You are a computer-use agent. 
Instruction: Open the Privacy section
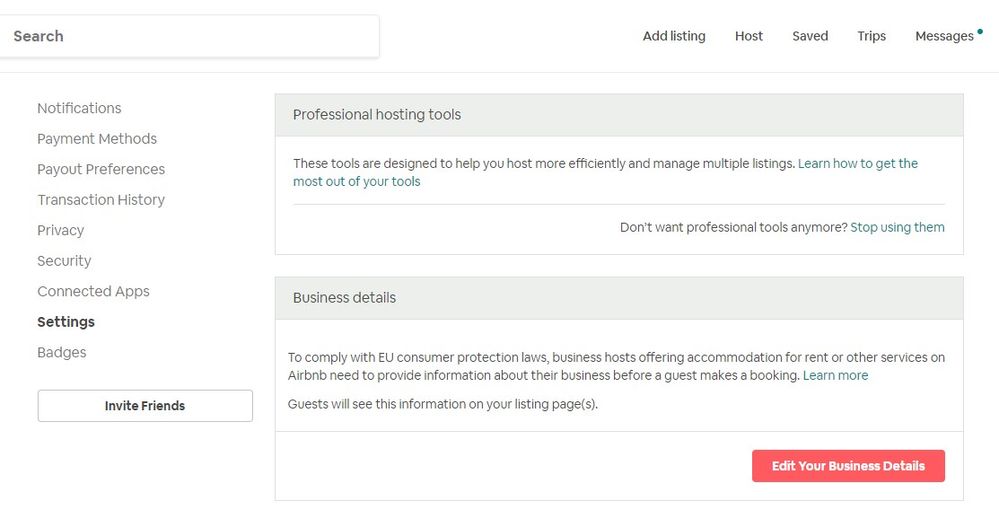click(x=61, y=230)
